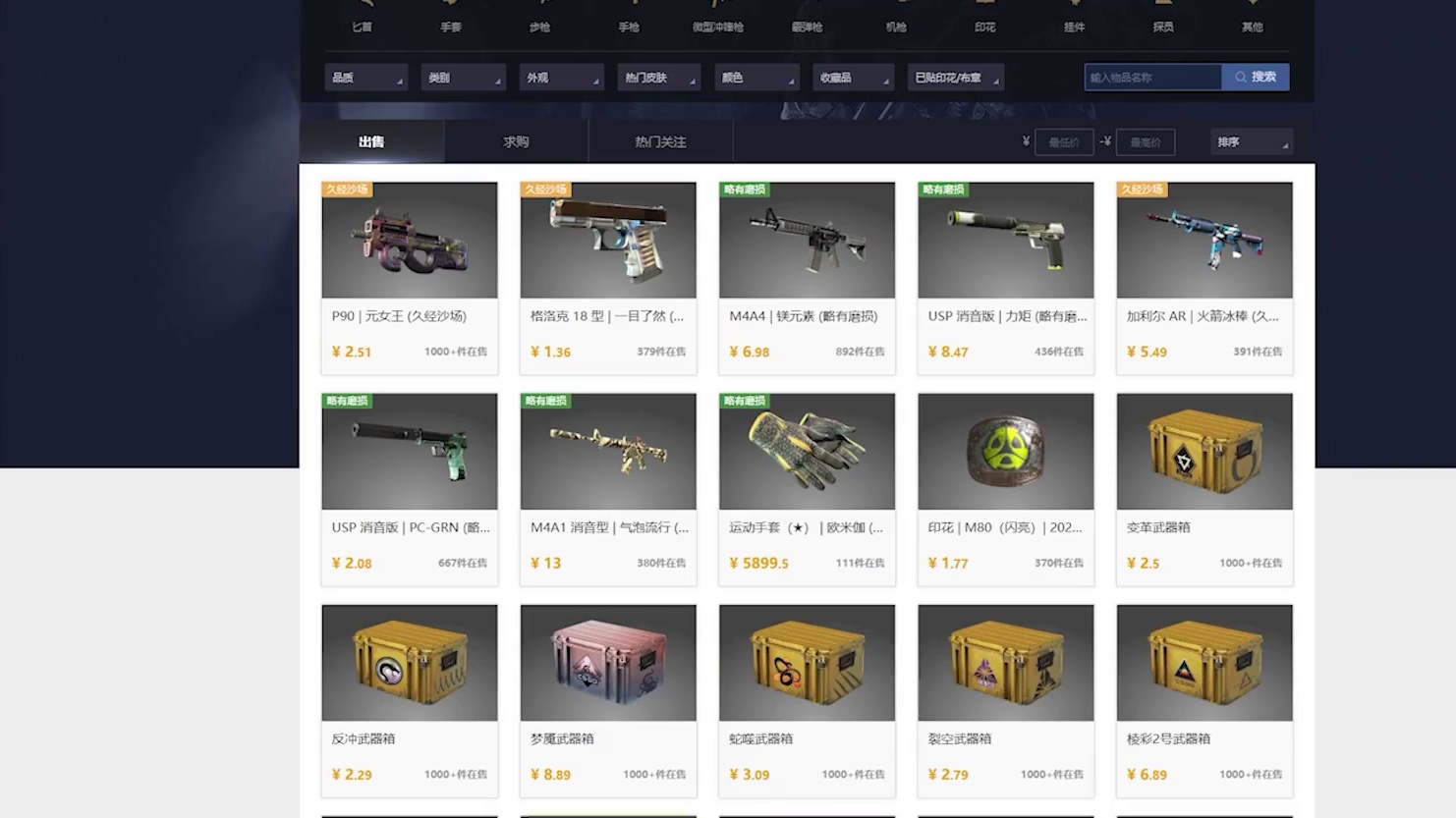The height and width of the screenshot is (818, 1456).
Task: Open the 印花 M80 sticker thumbnail
Action: point(1005,452)
